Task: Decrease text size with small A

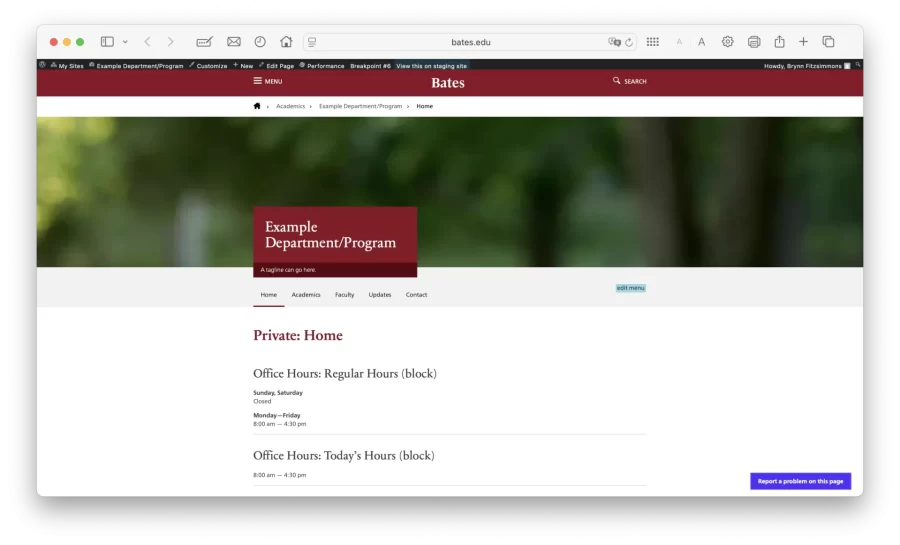Action: [679, 42]
